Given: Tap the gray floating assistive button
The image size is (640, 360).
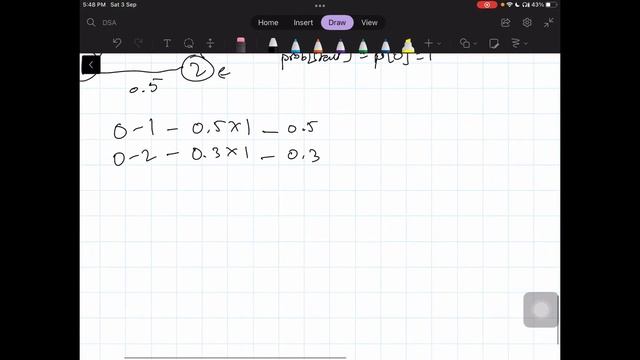Looking at the screenshot, I should point(541,310).
